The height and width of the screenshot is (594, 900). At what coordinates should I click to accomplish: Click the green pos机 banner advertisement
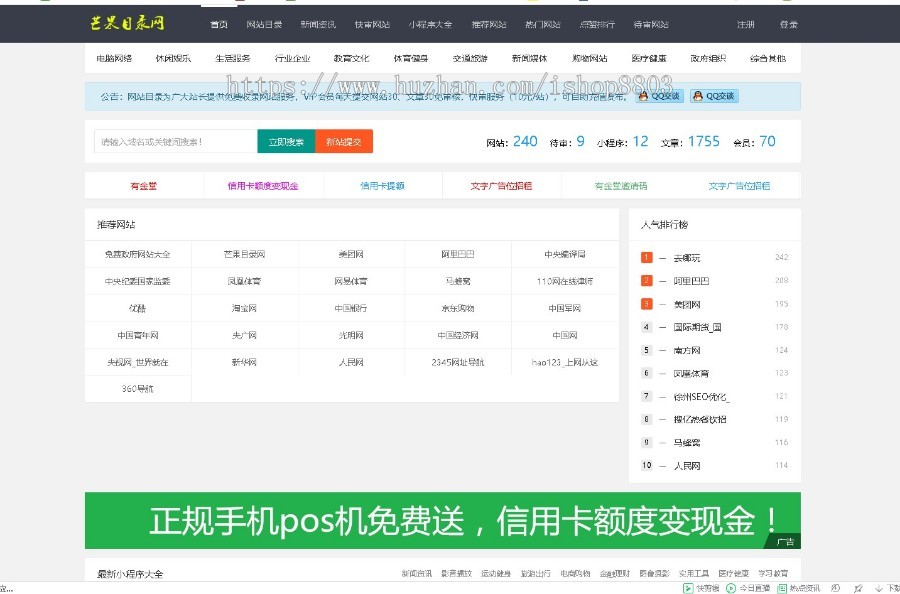tap(450, 520)
